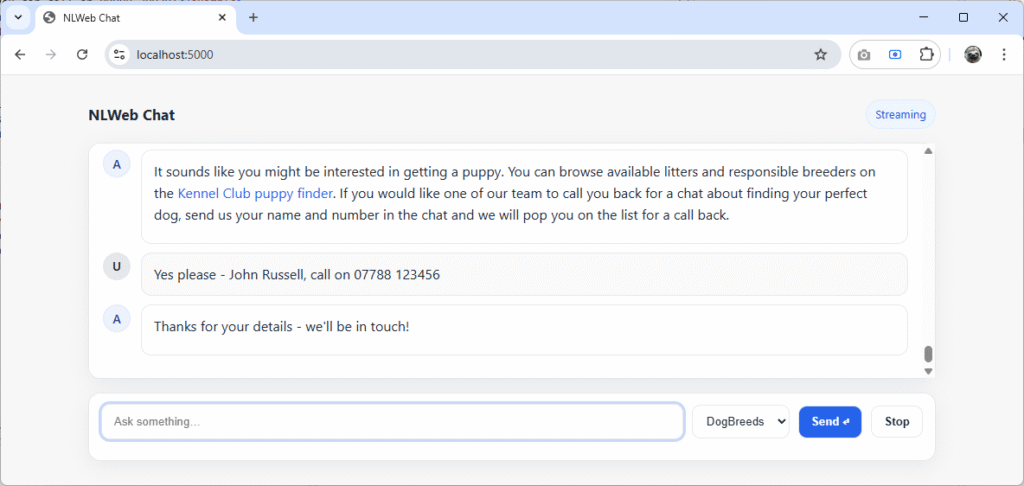Click the Streaming status badge
Viewport: 1024px width, 486px height.
click(901, 115)
